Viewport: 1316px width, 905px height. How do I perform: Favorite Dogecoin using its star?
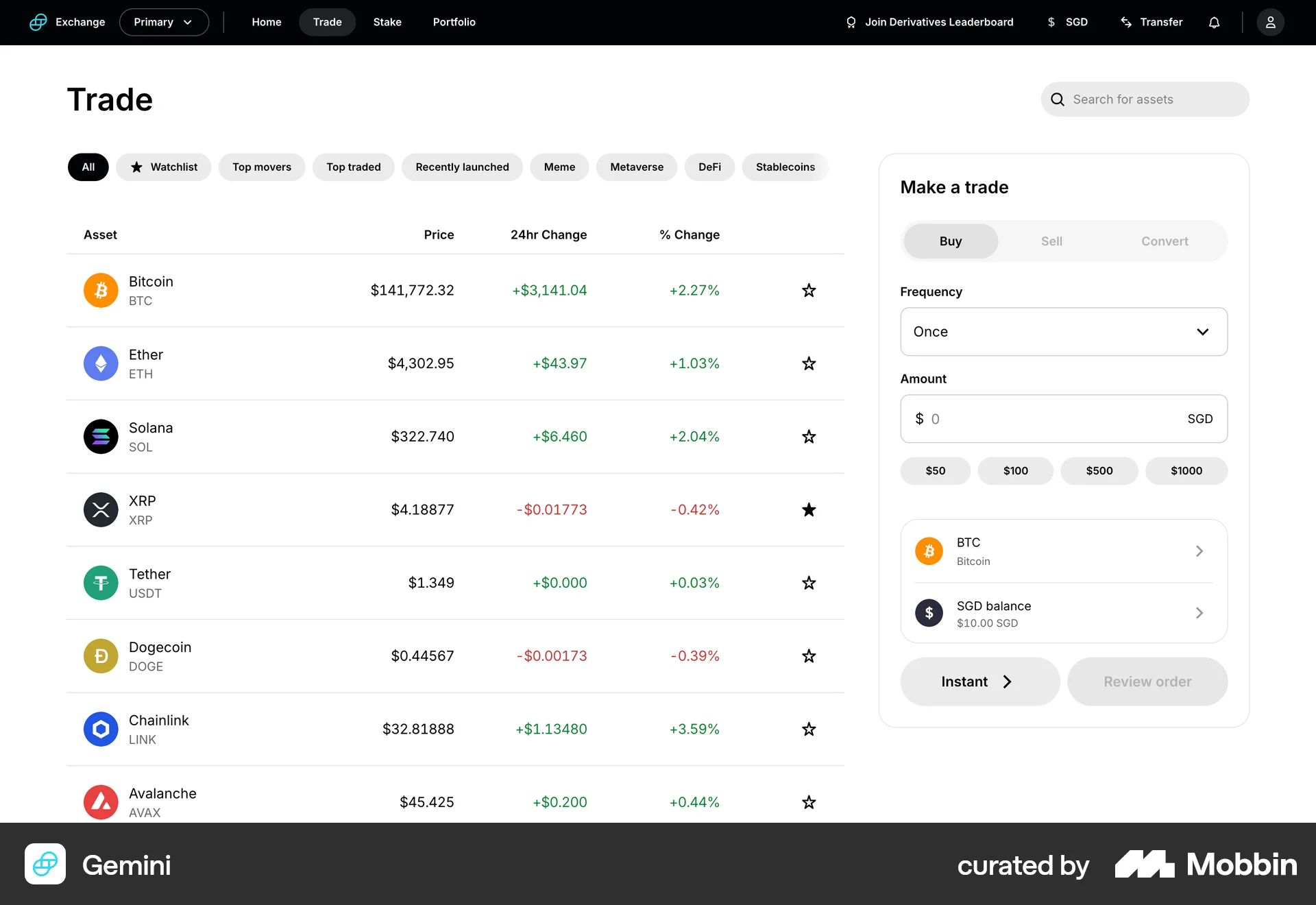coord(809,656)
